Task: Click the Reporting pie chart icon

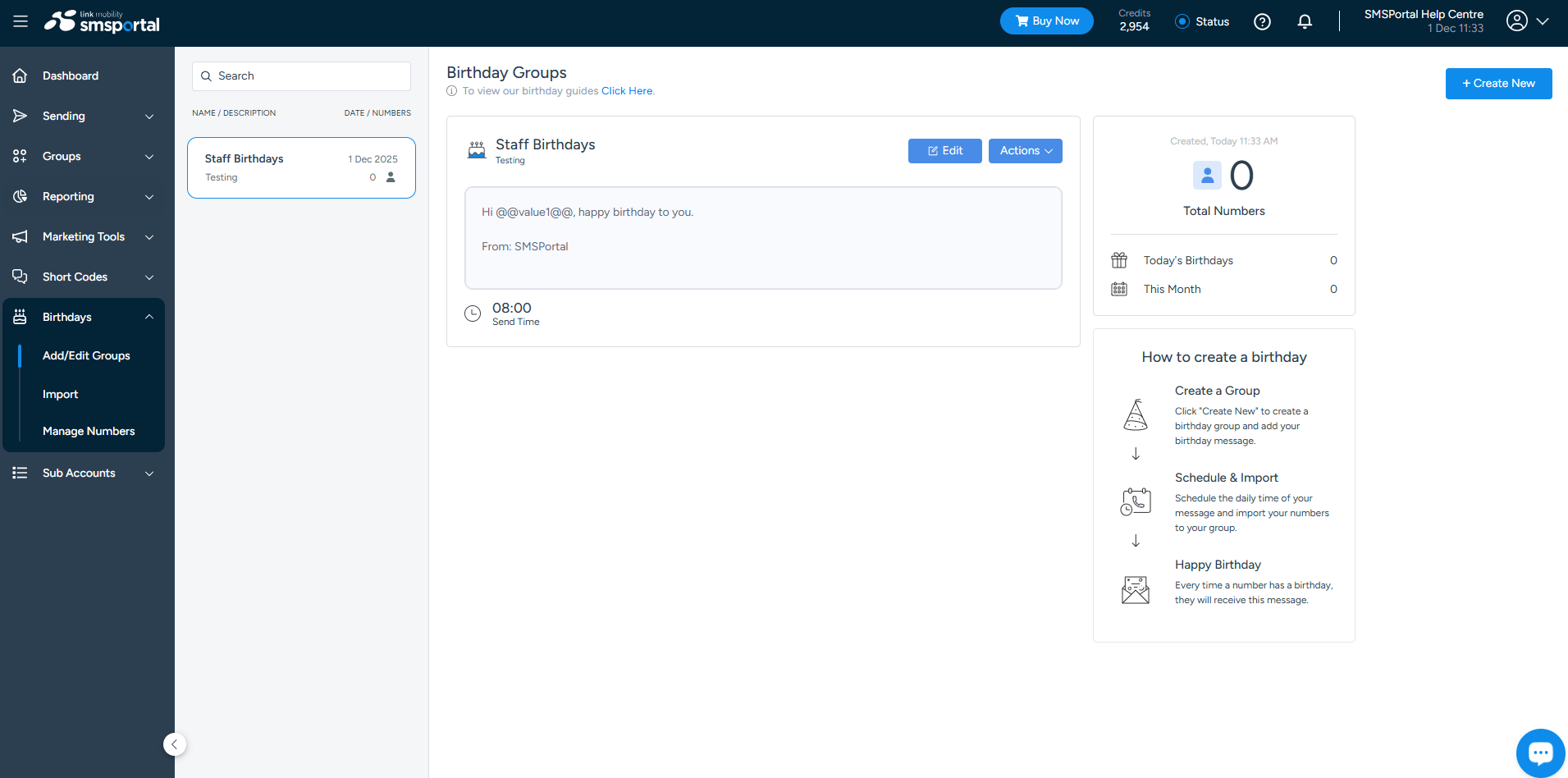Action: pyautogui.click(x=21, y=196)
